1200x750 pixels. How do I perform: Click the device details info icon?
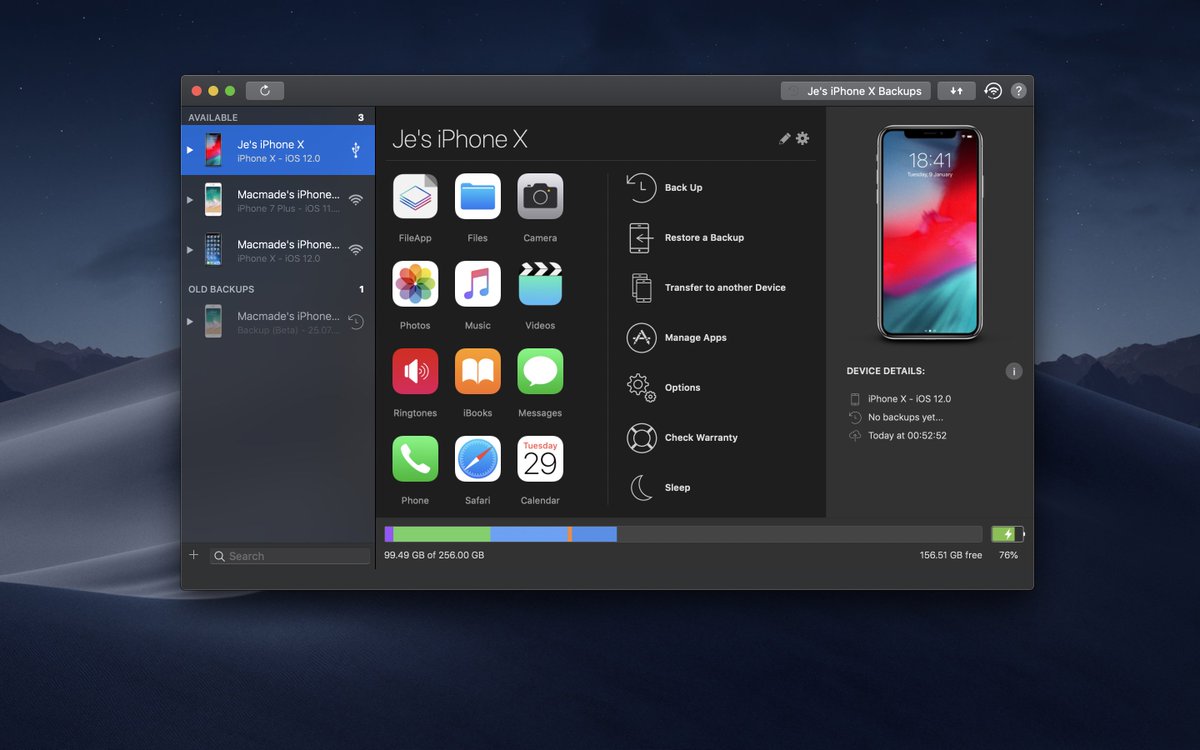point(1014,372)
